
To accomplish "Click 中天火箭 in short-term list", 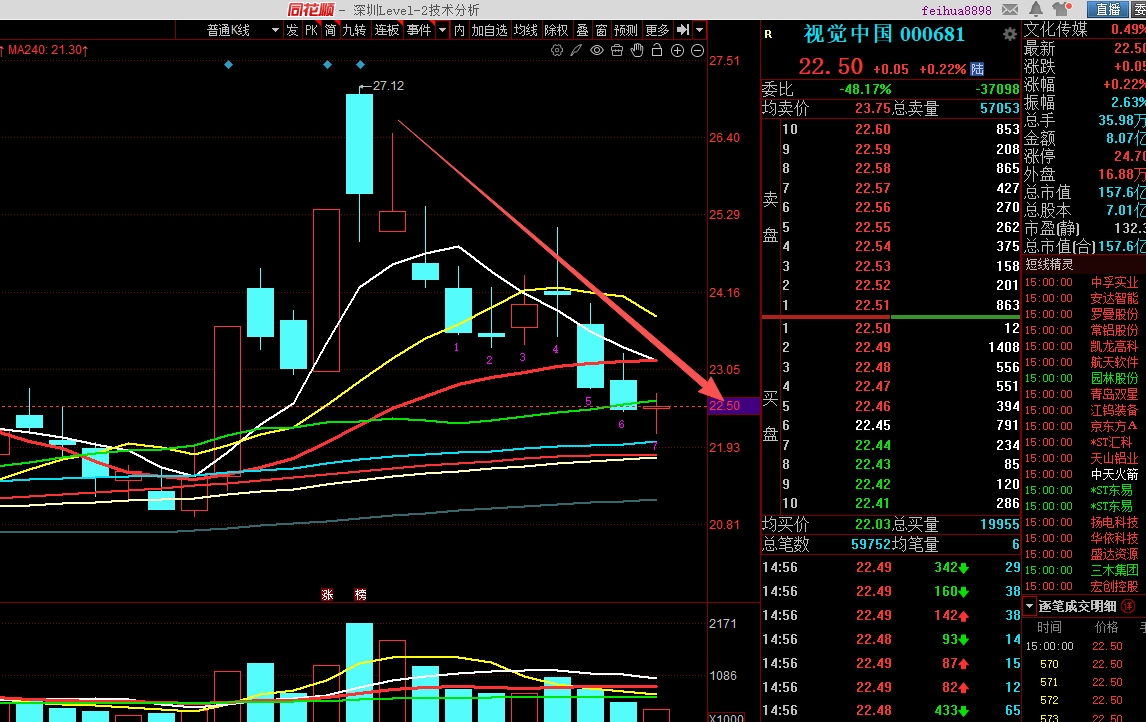I will click(x=1115, y=474).
